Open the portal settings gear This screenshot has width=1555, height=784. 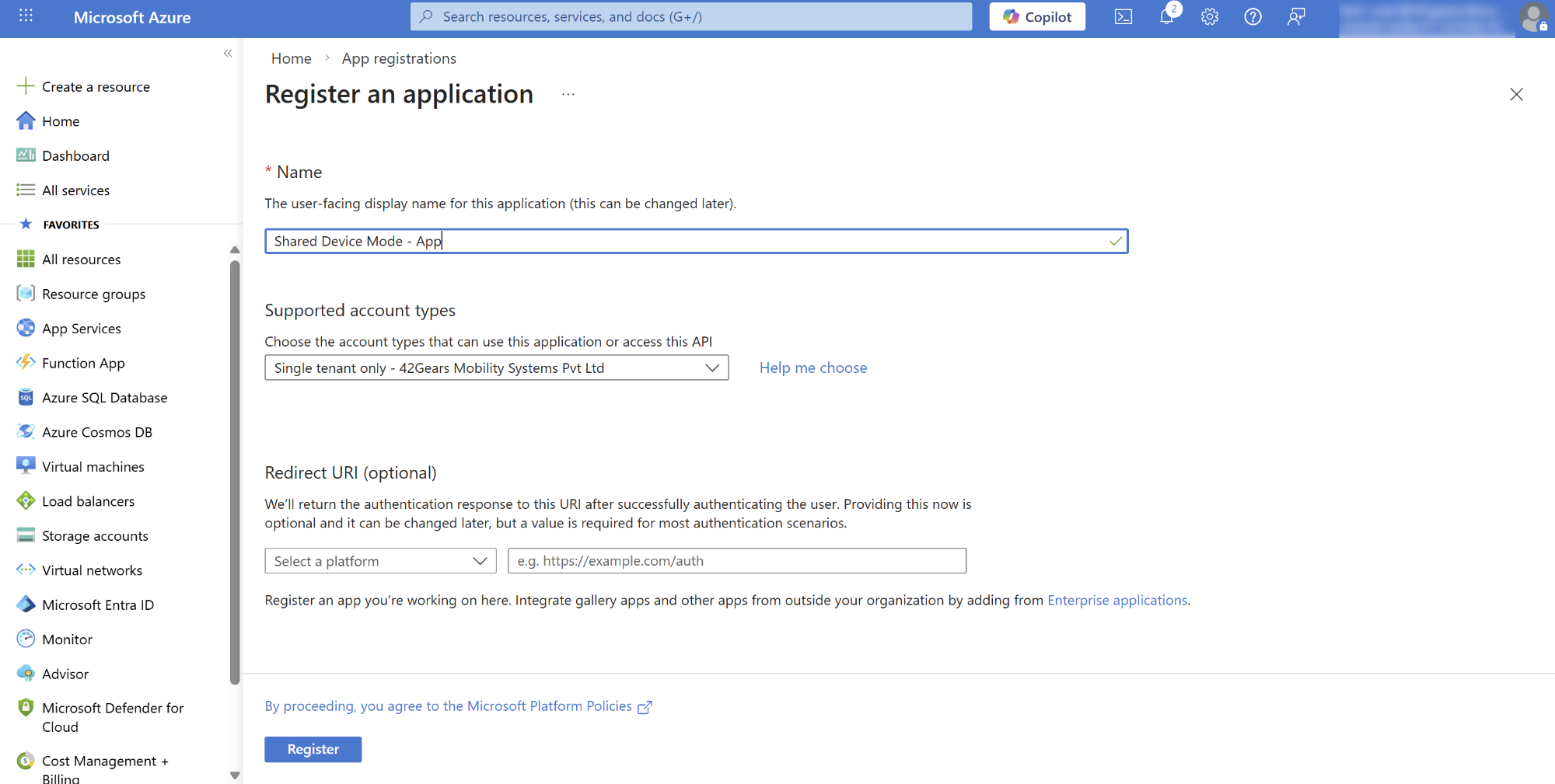1209,17
